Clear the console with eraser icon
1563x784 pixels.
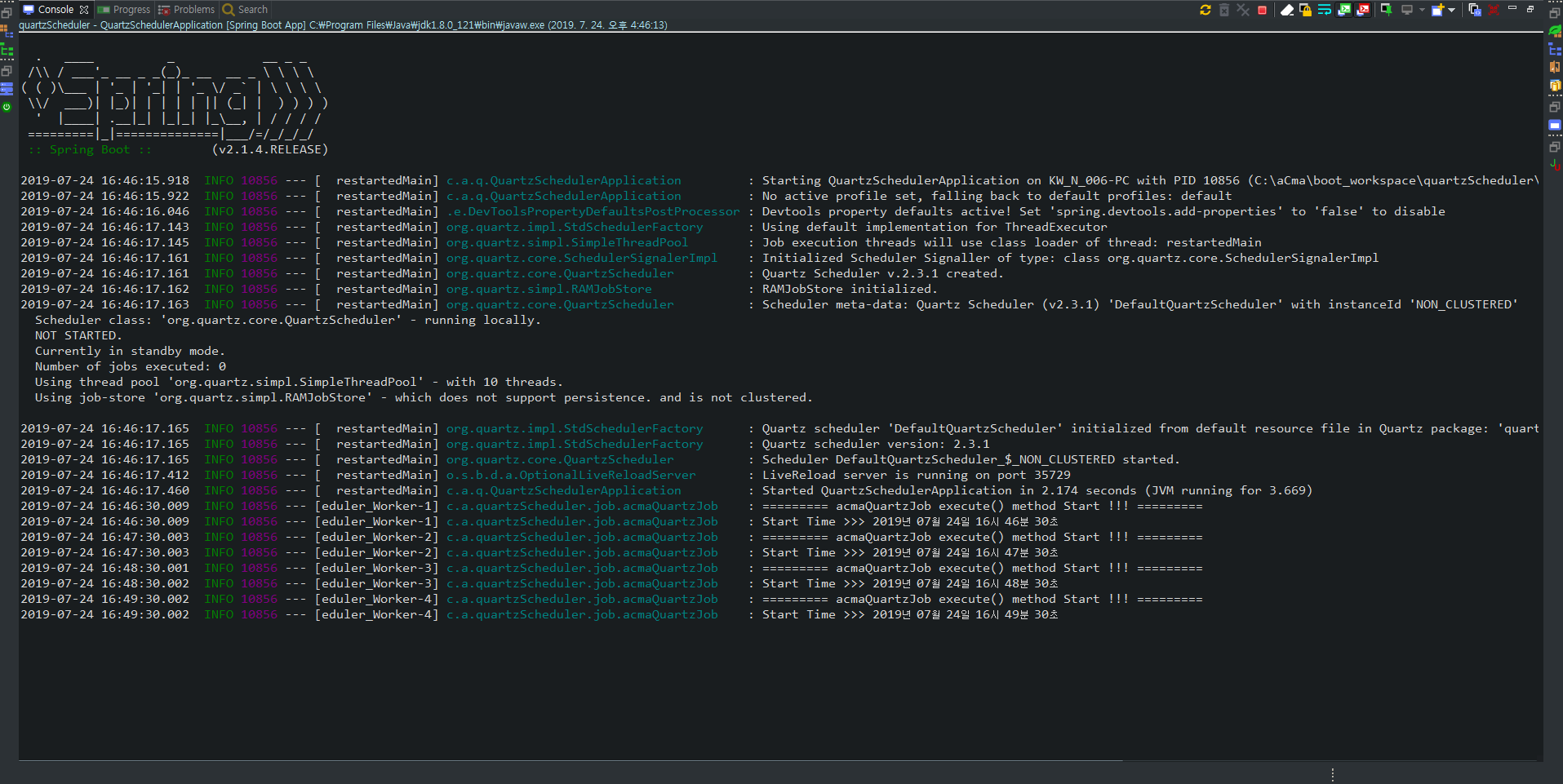point(1287,10)
